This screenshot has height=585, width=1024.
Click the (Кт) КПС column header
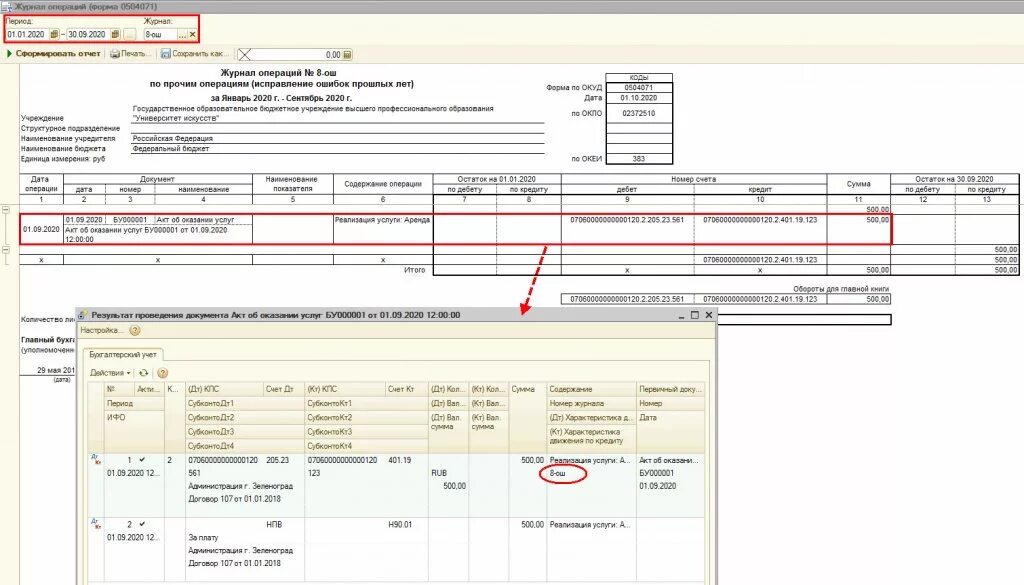click(345, 389)
